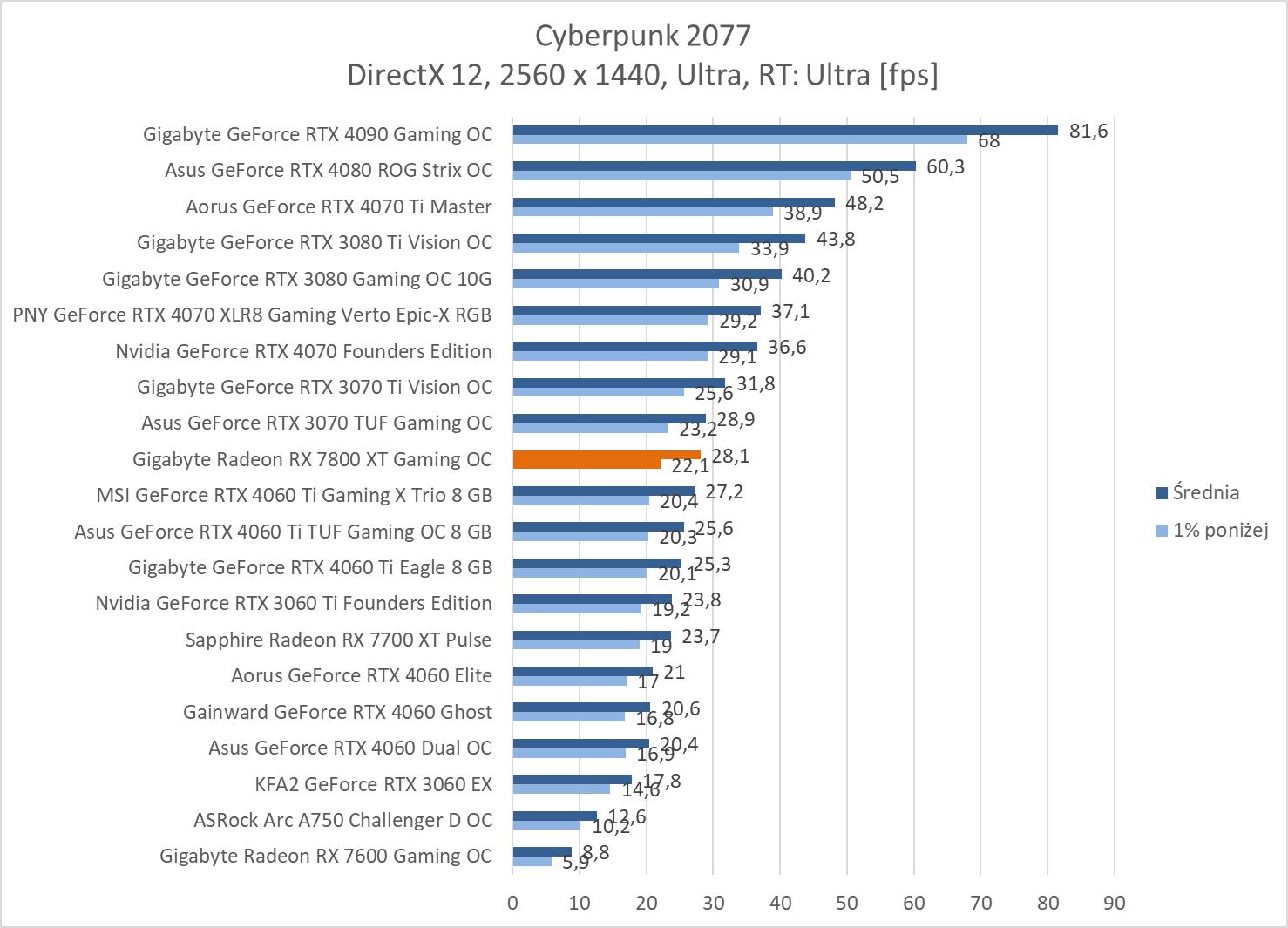The width and height of the screenshot is (1288, 928).
Task: Select the Gigabyte Radeon RX 7800 XT Gaming OC label
Action: point(312,459)
